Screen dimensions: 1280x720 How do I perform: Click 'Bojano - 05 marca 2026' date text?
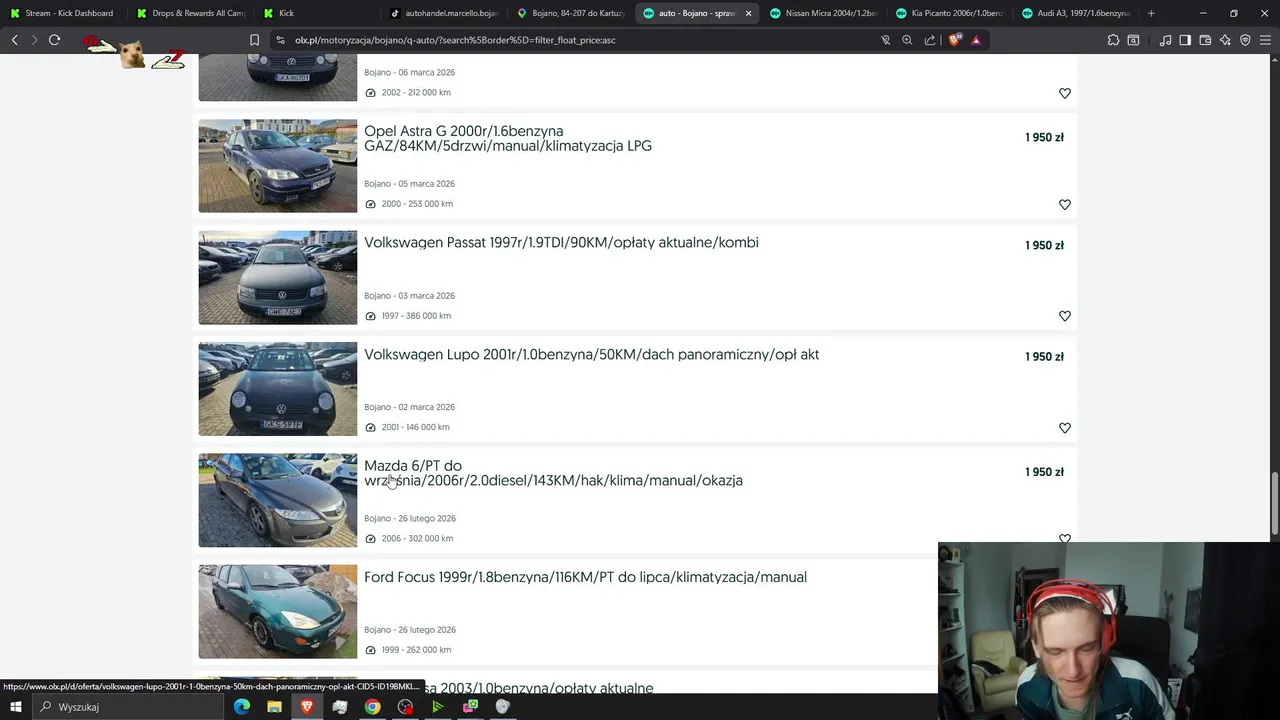409,184
